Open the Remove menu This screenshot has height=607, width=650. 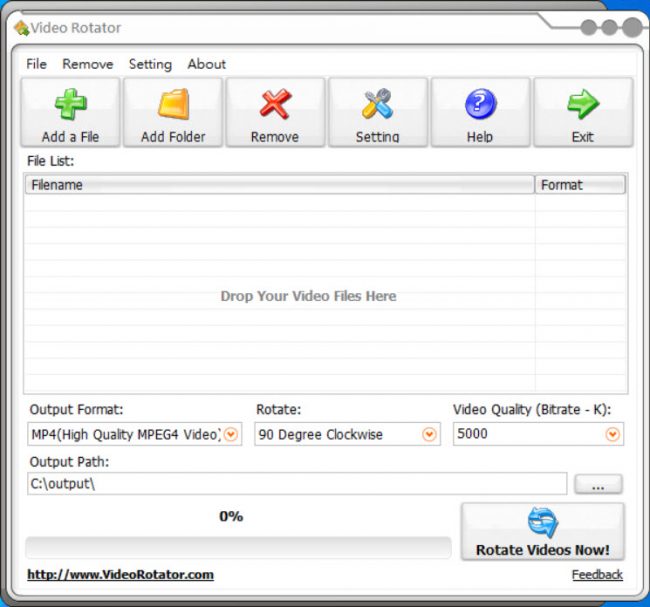coord(88,64)
